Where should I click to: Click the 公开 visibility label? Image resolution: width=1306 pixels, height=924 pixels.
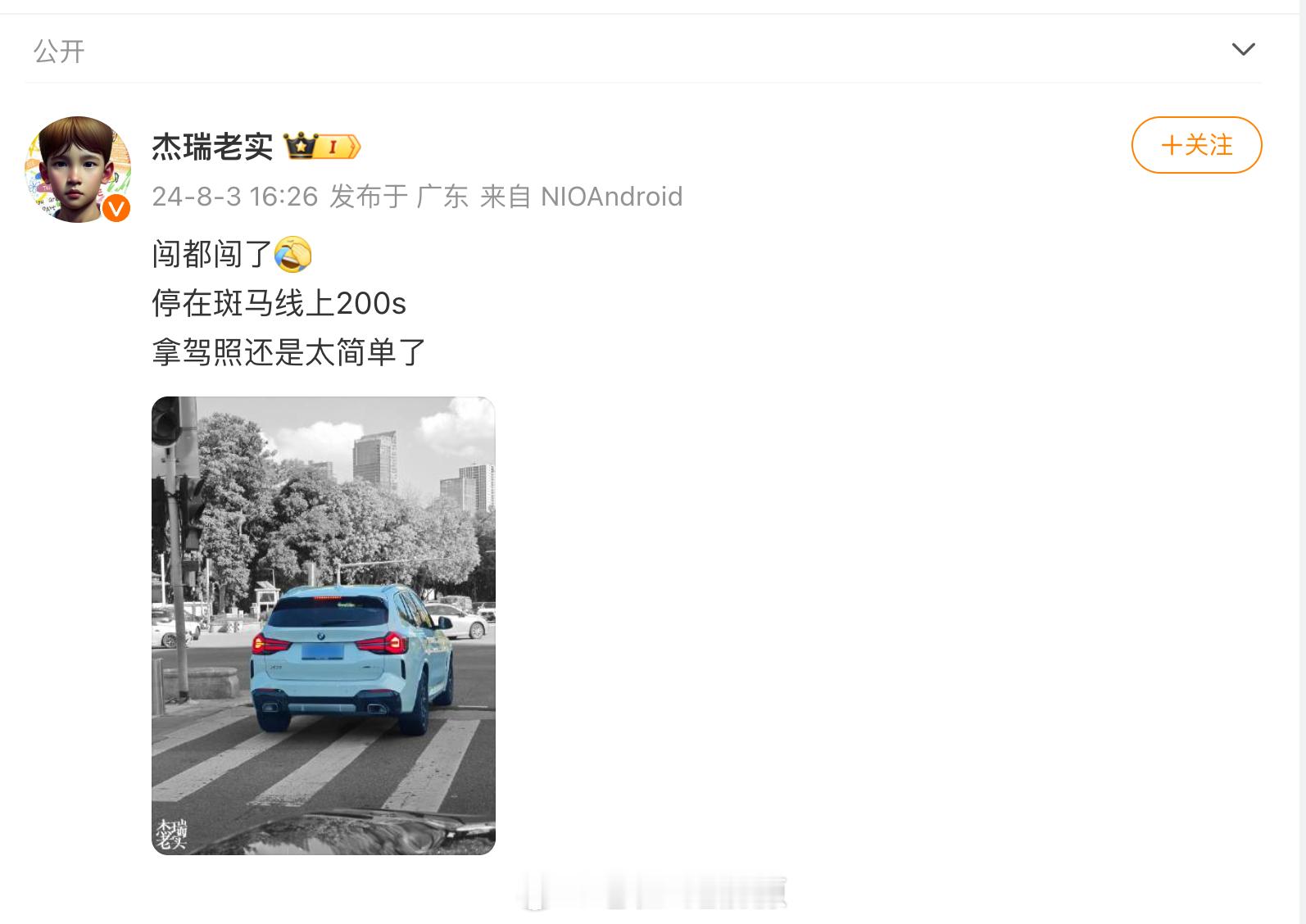click(x=59, y=51)
